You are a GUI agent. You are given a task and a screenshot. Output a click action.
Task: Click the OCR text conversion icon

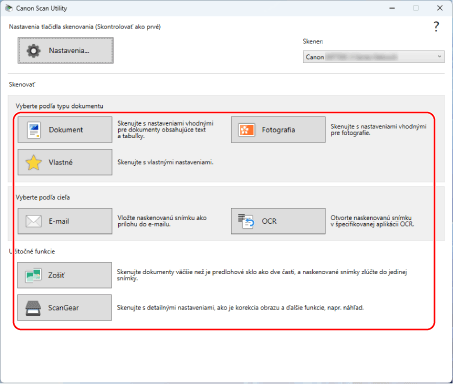point(246,221)
